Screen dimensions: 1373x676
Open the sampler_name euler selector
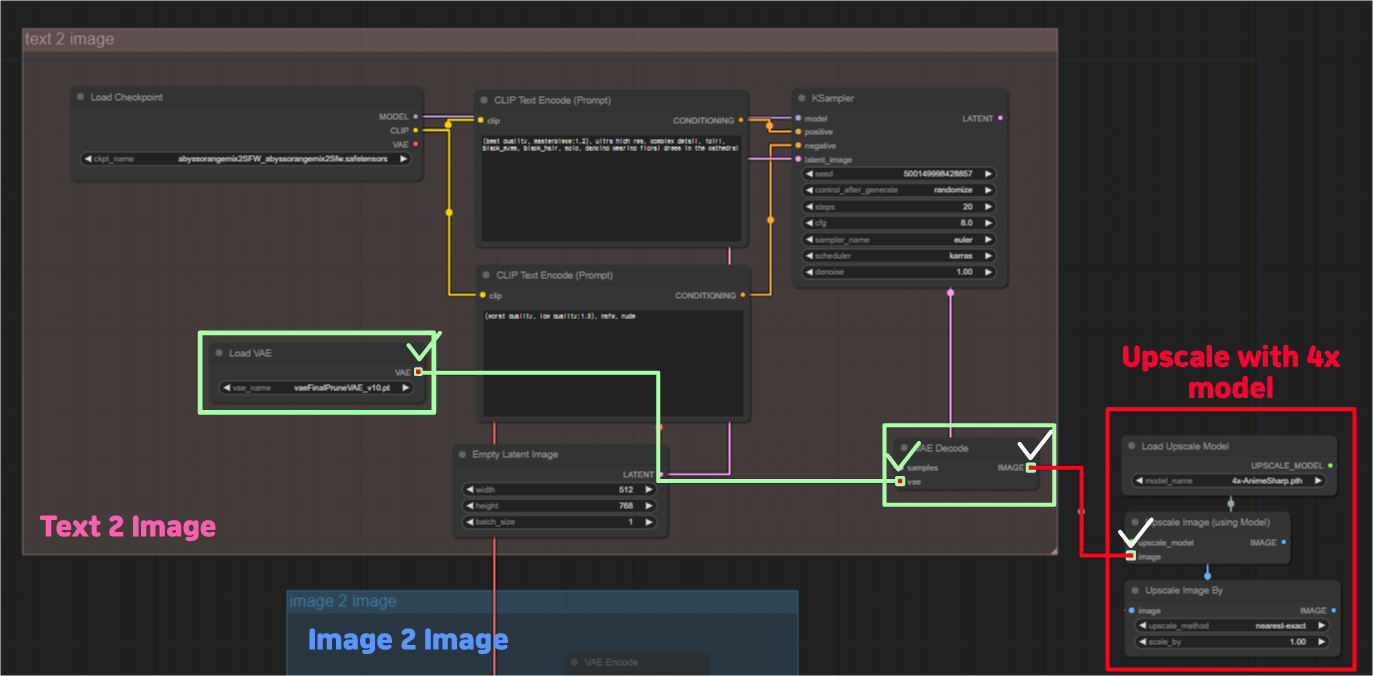click(x=899, y=240)
